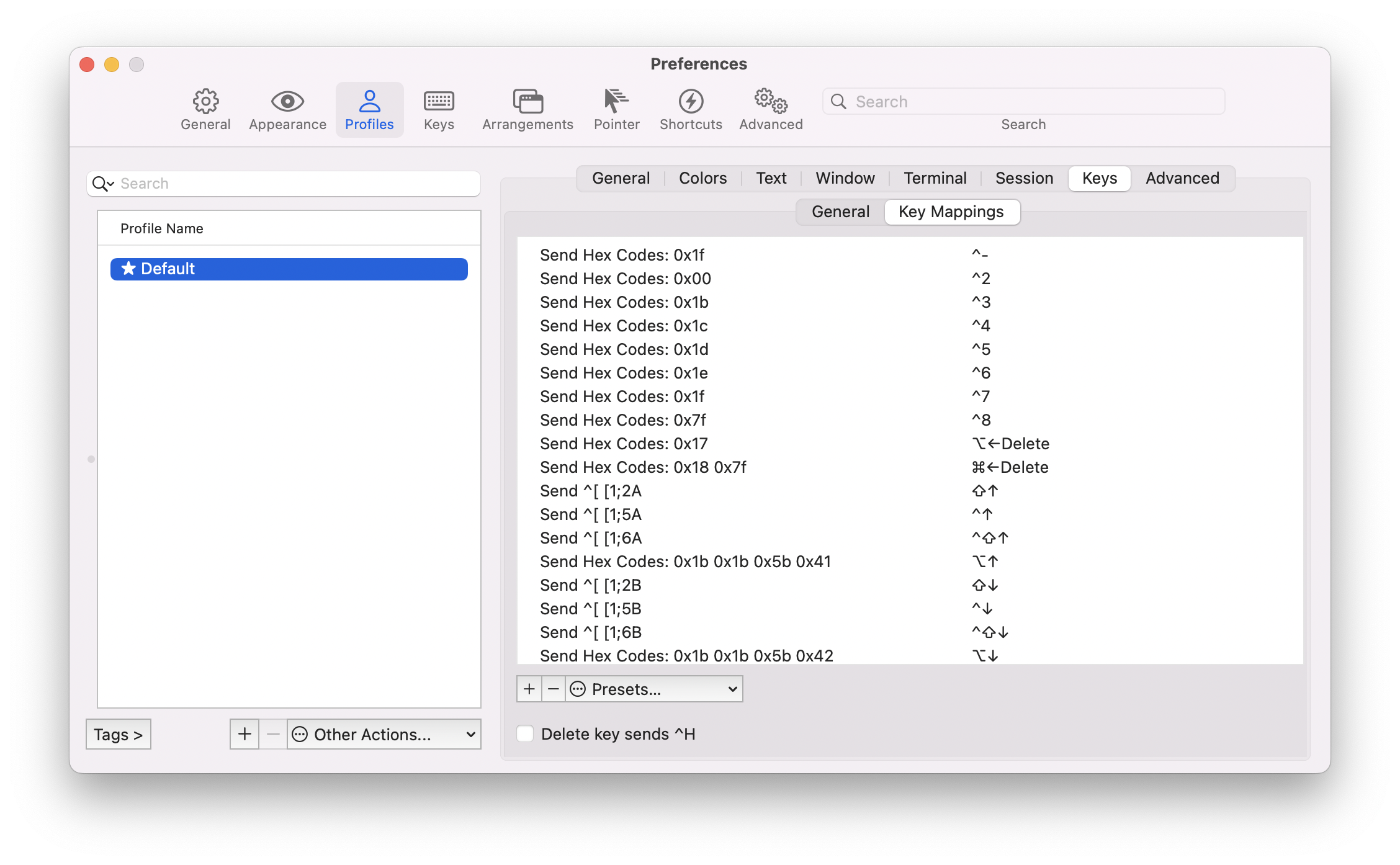Viewport: 1400px width, 865px height.
Task: Click the star icon beside Default profile
Action: point(128,269)
